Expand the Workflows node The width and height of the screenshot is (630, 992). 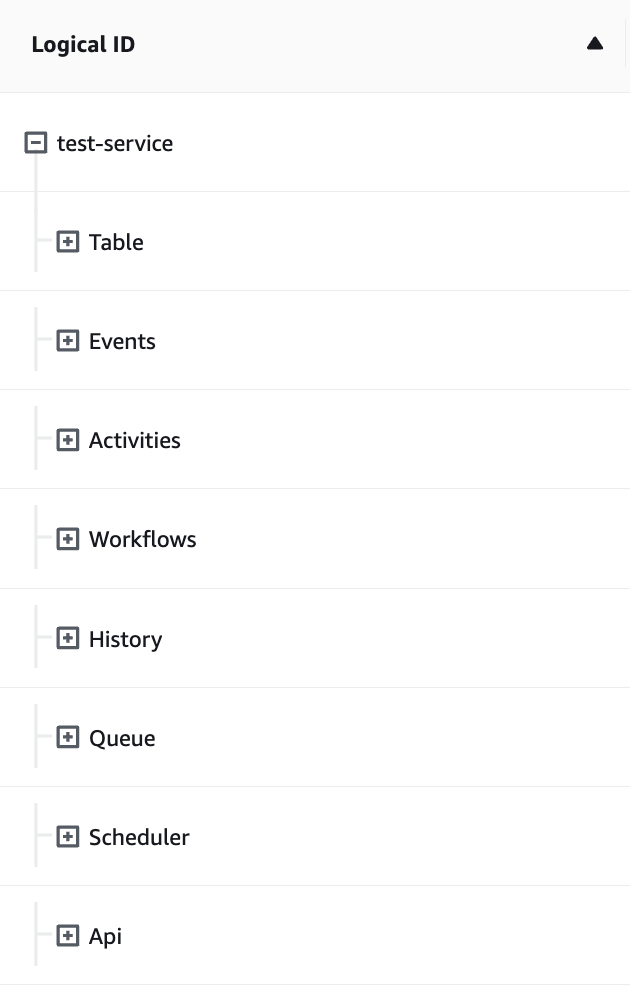(x=67, y=539)
